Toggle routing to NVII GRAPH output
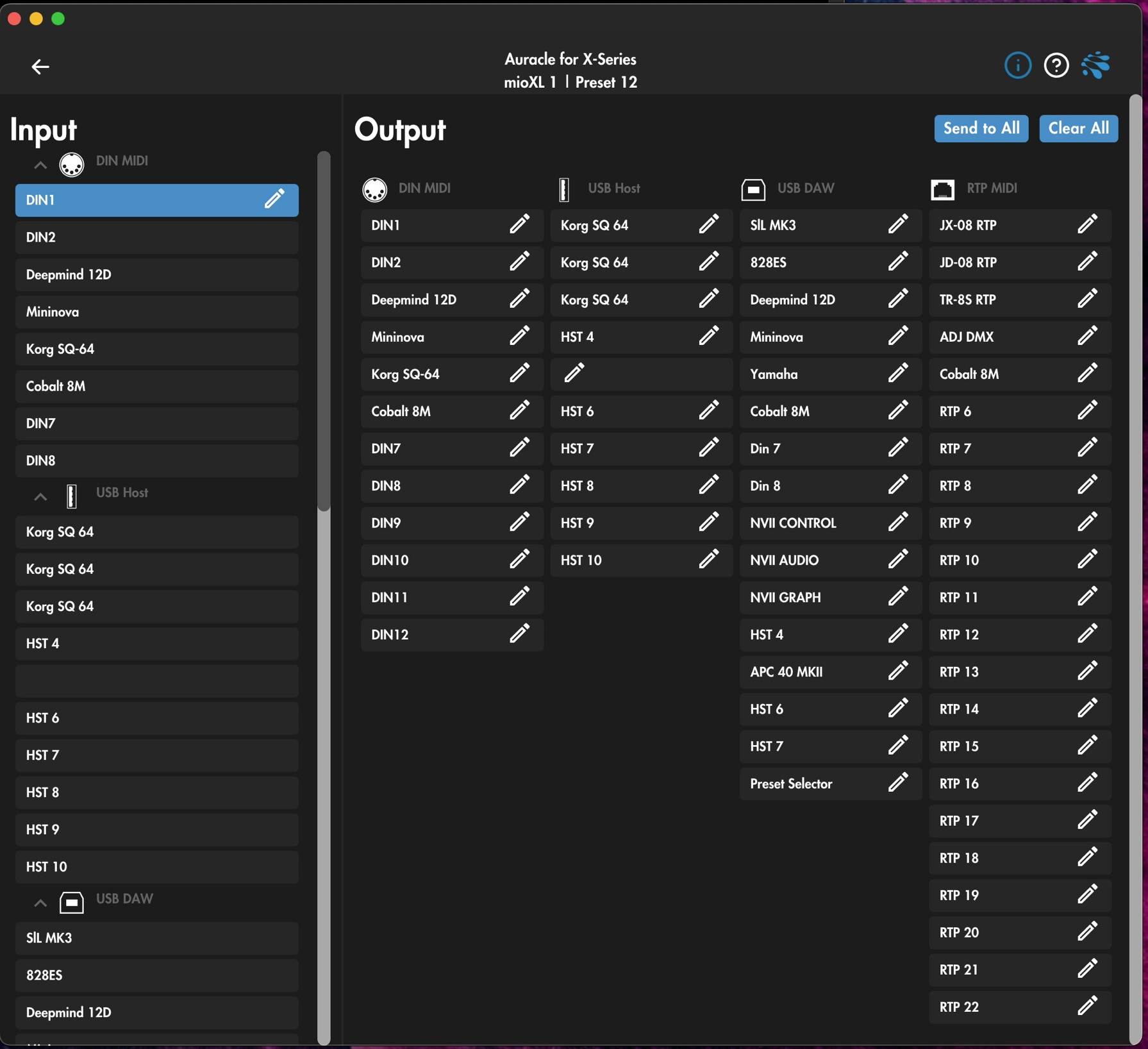Screen dimensions: 1148x1049 831,597
